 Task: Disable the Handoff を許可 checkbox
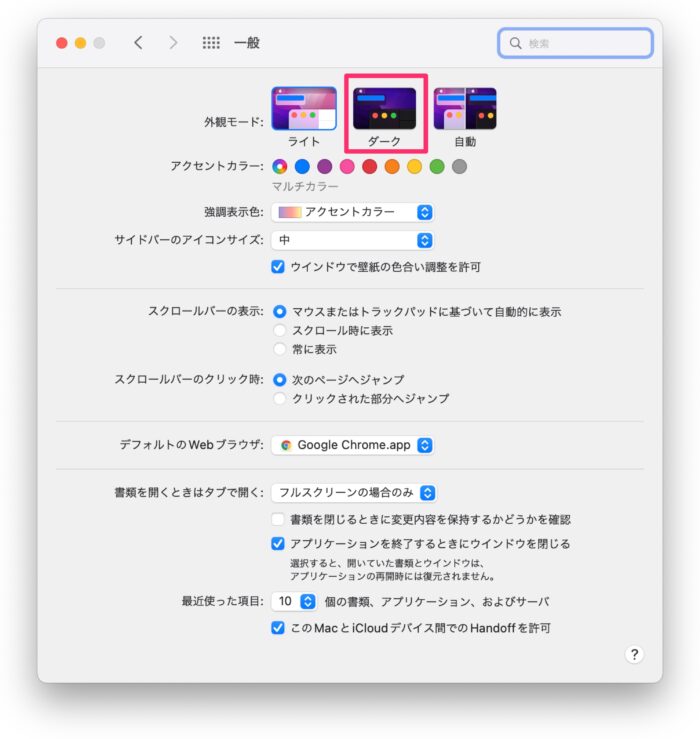tap(279, 628)
